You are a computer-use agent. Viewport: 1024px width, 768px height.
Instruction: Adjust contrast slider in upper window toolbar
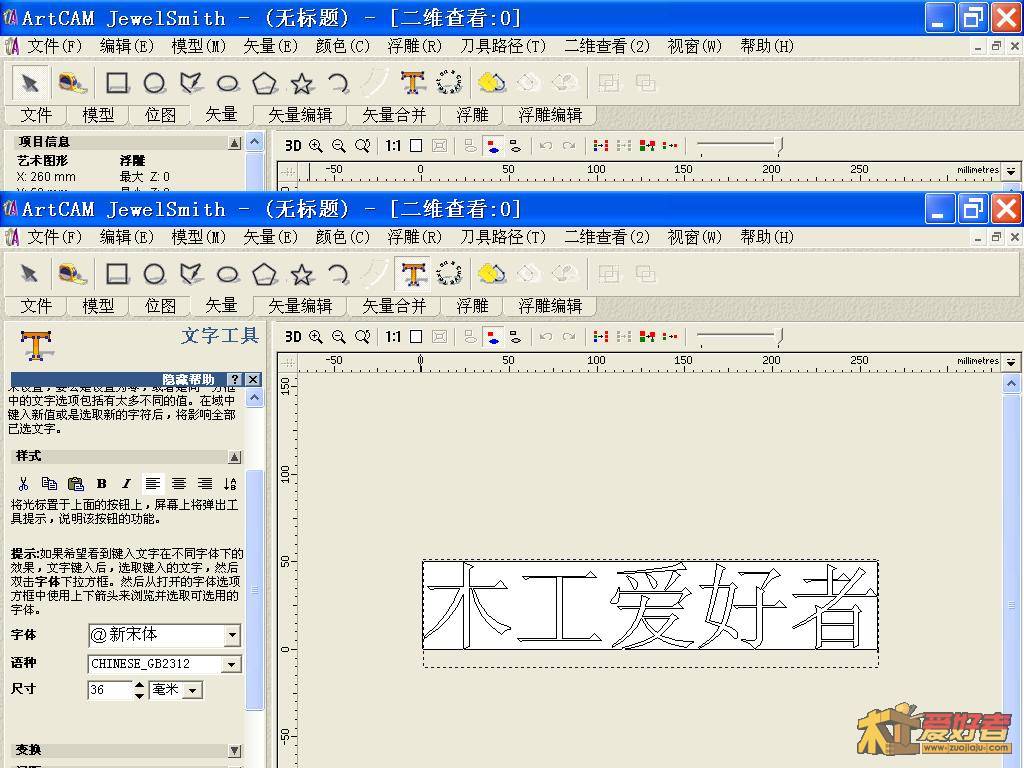[780, 146]
